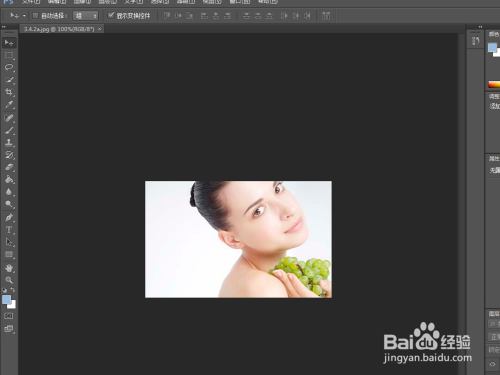Choose the Zoom magnifier tool
500x375 pixels.
tap(9, 280)
